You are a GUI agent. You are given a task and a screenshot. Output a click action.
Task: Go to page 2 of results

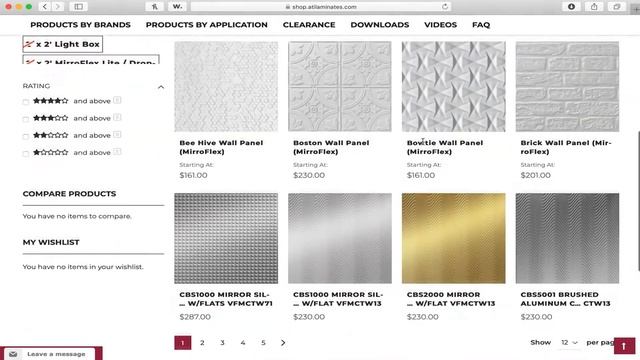pos(202,343)
